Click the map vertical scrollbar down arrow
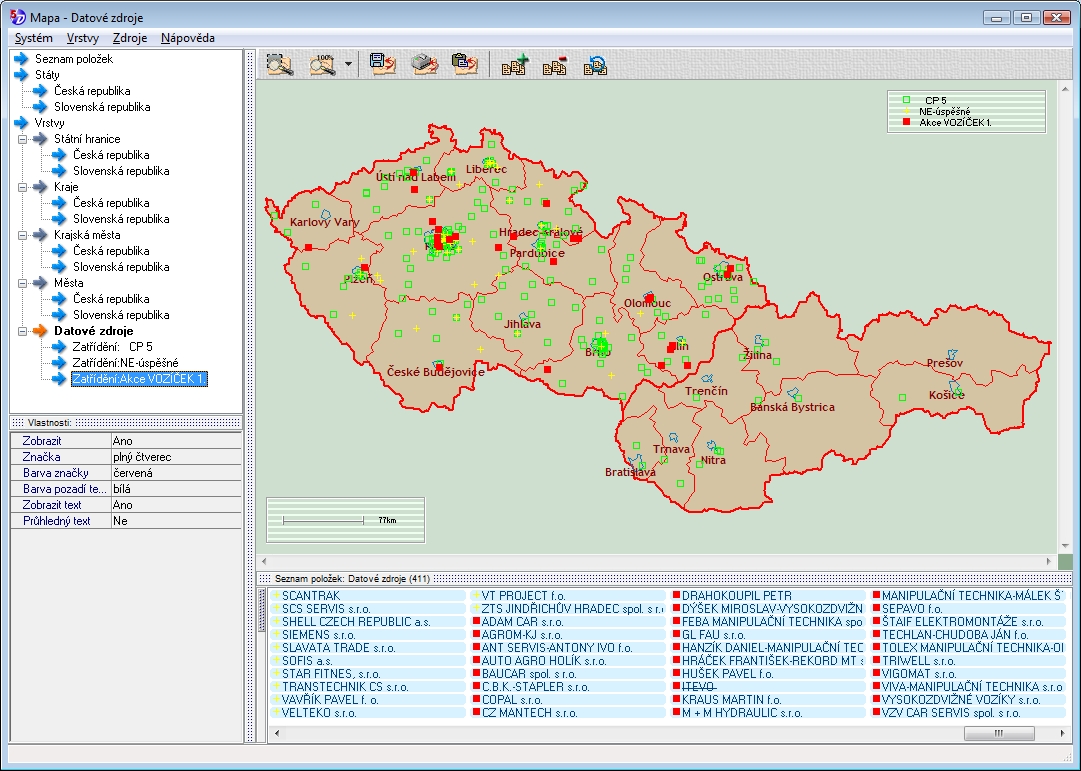This screenshot has width=1081, height=771. point(1066,546)
